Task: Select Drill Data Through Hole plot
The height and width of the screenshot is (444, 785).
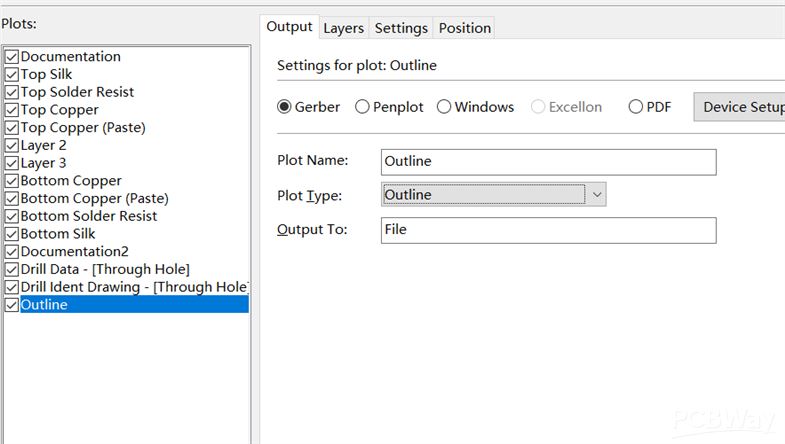Action: coord(105,269)
